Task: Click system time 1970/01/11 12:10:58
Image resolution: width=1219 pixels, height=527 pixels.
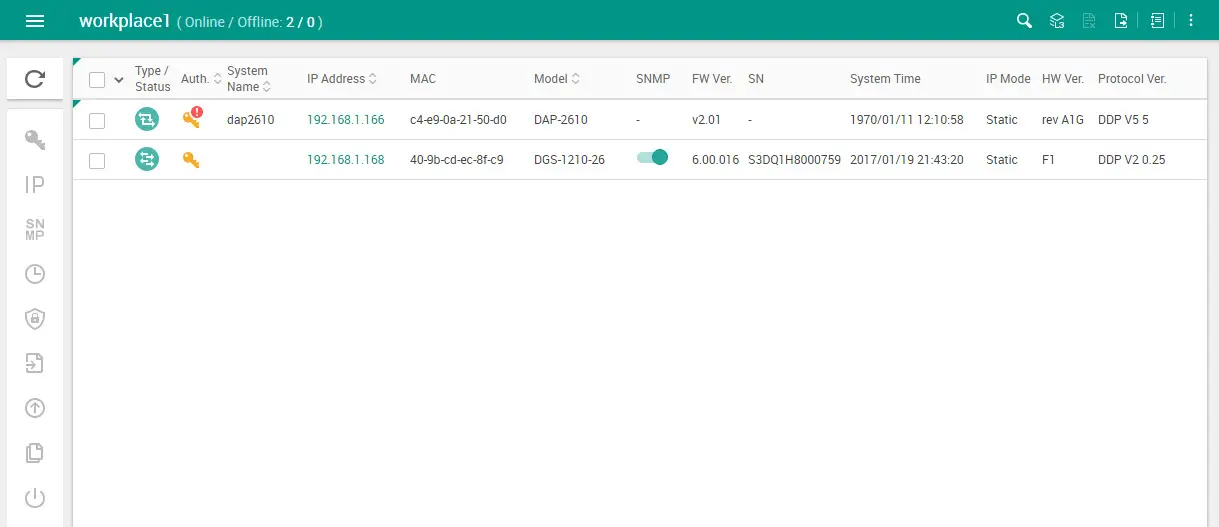Action: coord(907,120)
